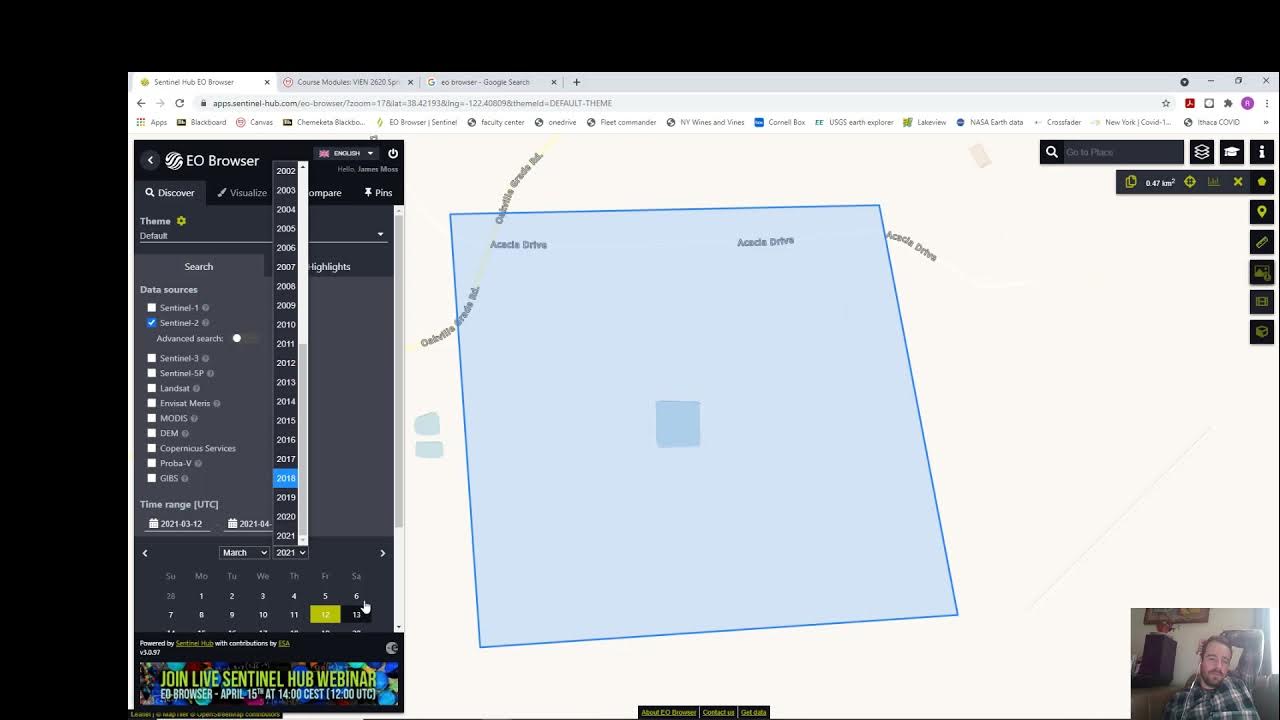This screenshot has width=1280, height=720.
Task: Open the ENGLISH language dropdown
Action: point(345,153)
